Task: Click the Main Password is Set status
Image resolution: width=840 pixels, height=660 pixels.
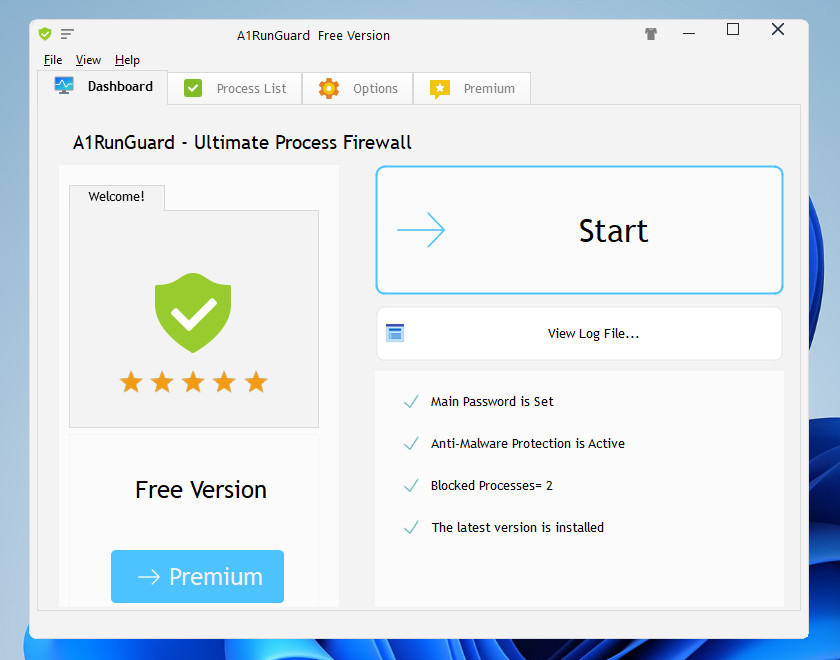Action: (492, 401)
